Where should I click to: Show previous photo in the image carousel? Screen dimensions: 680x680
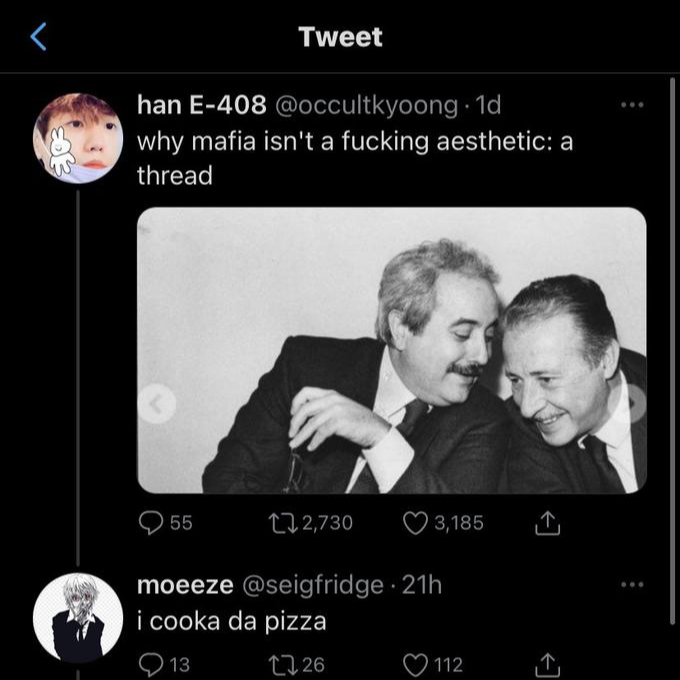click(157, 404)
